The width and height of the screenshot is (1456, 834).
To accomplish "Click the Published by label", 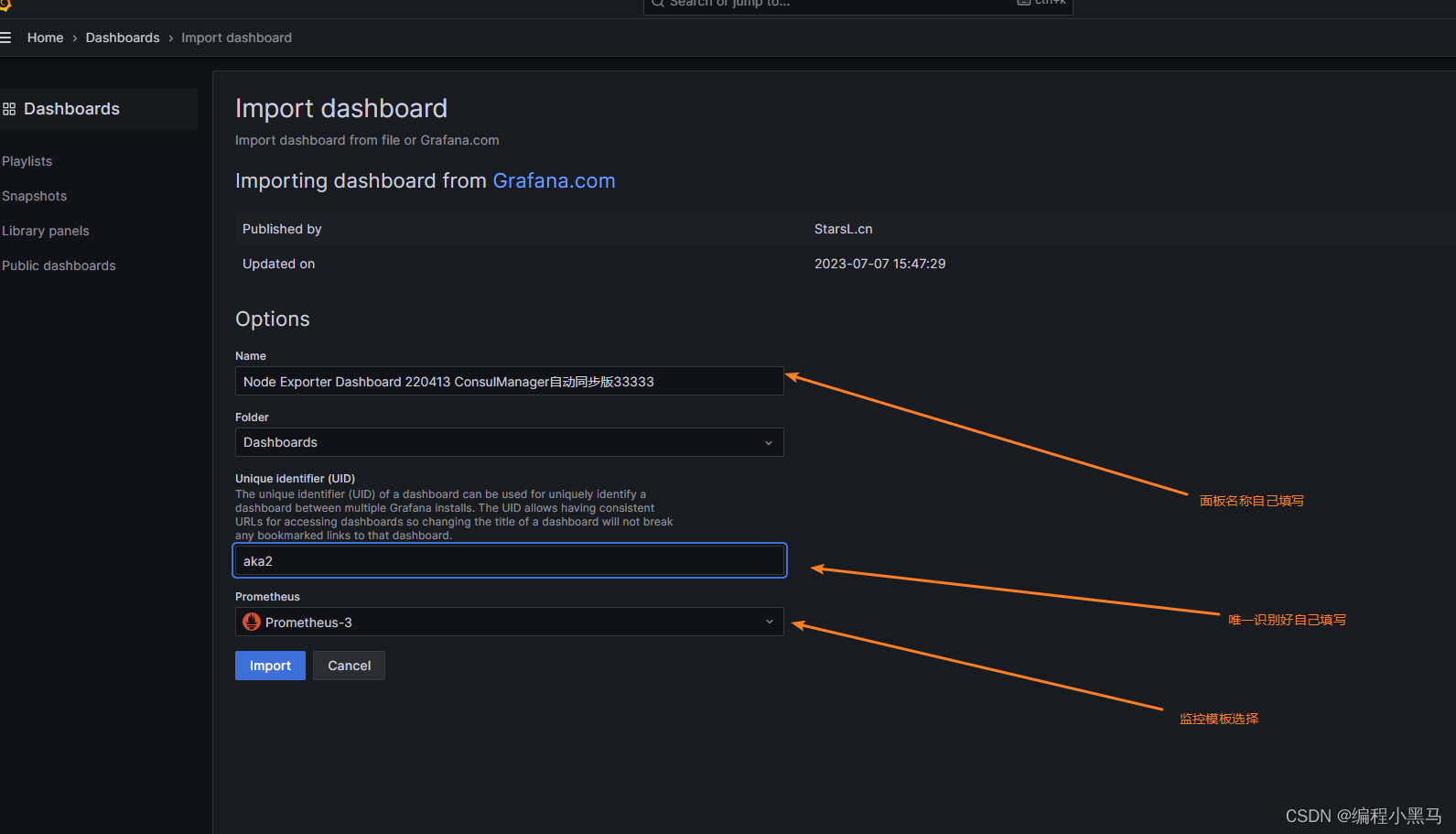I will click(282, 229).
